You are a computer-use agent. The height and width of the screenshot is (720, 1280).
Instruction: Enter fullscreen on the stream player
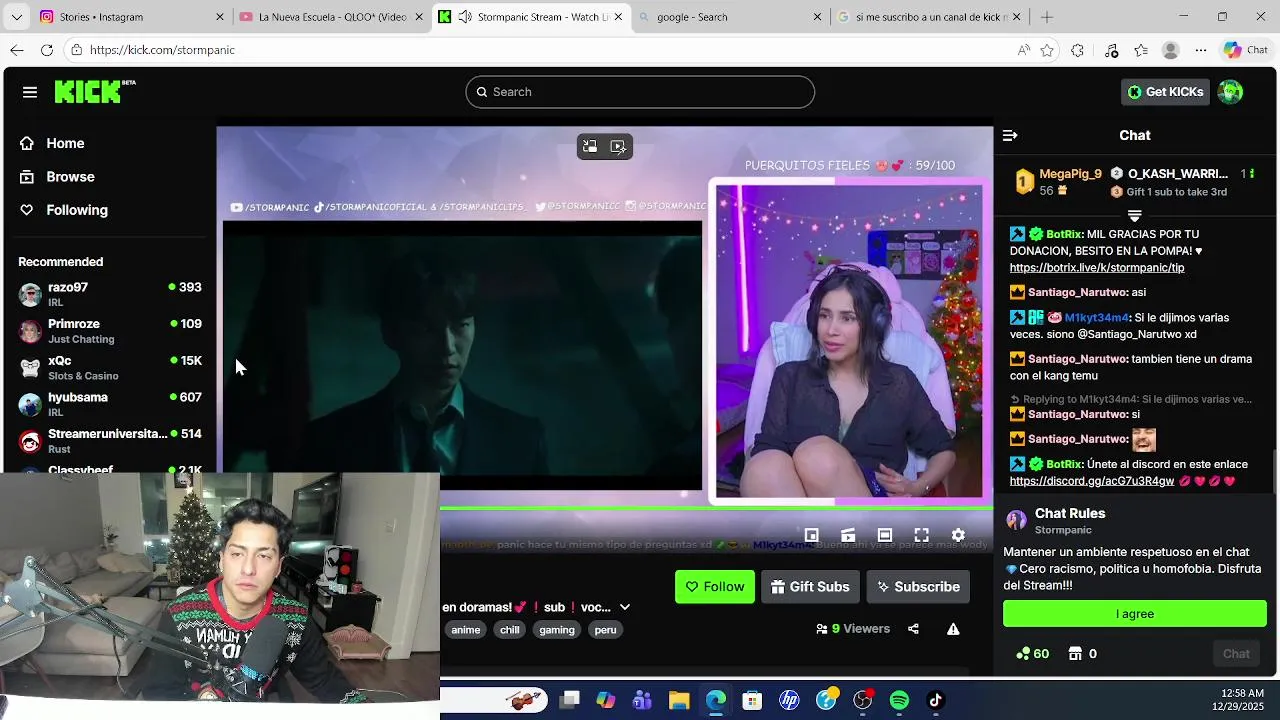tap(921, 535)
